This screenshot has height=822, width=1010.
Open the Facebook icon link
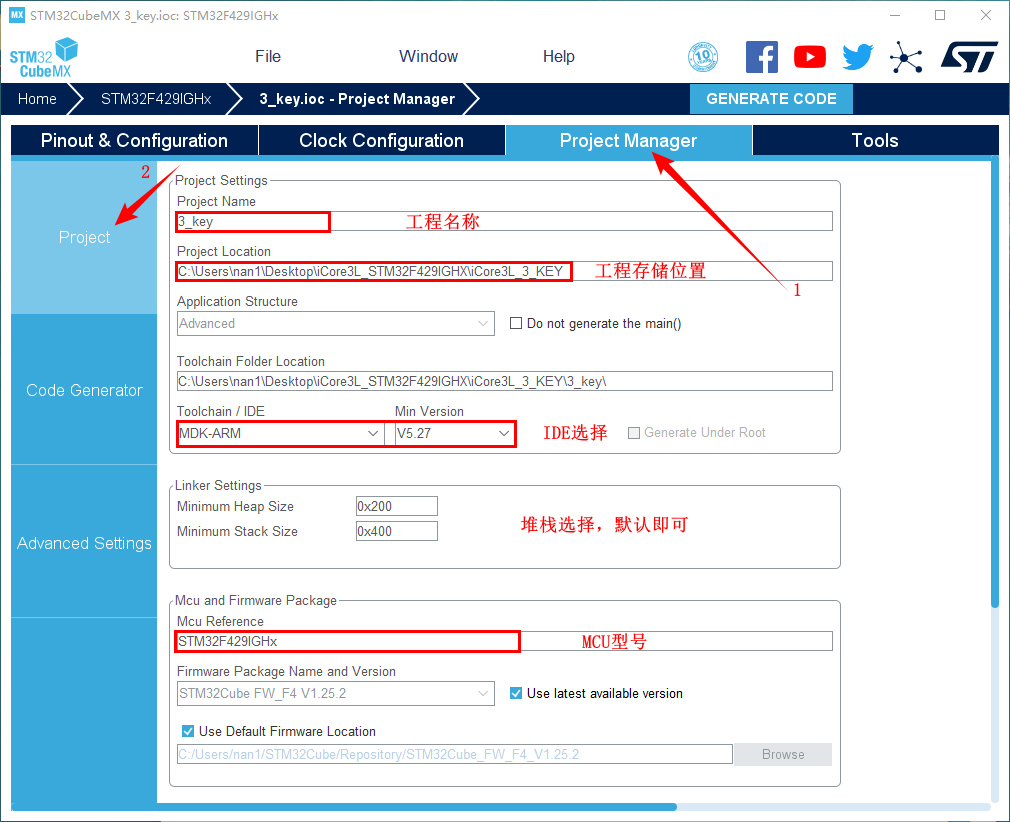[761, 57]
